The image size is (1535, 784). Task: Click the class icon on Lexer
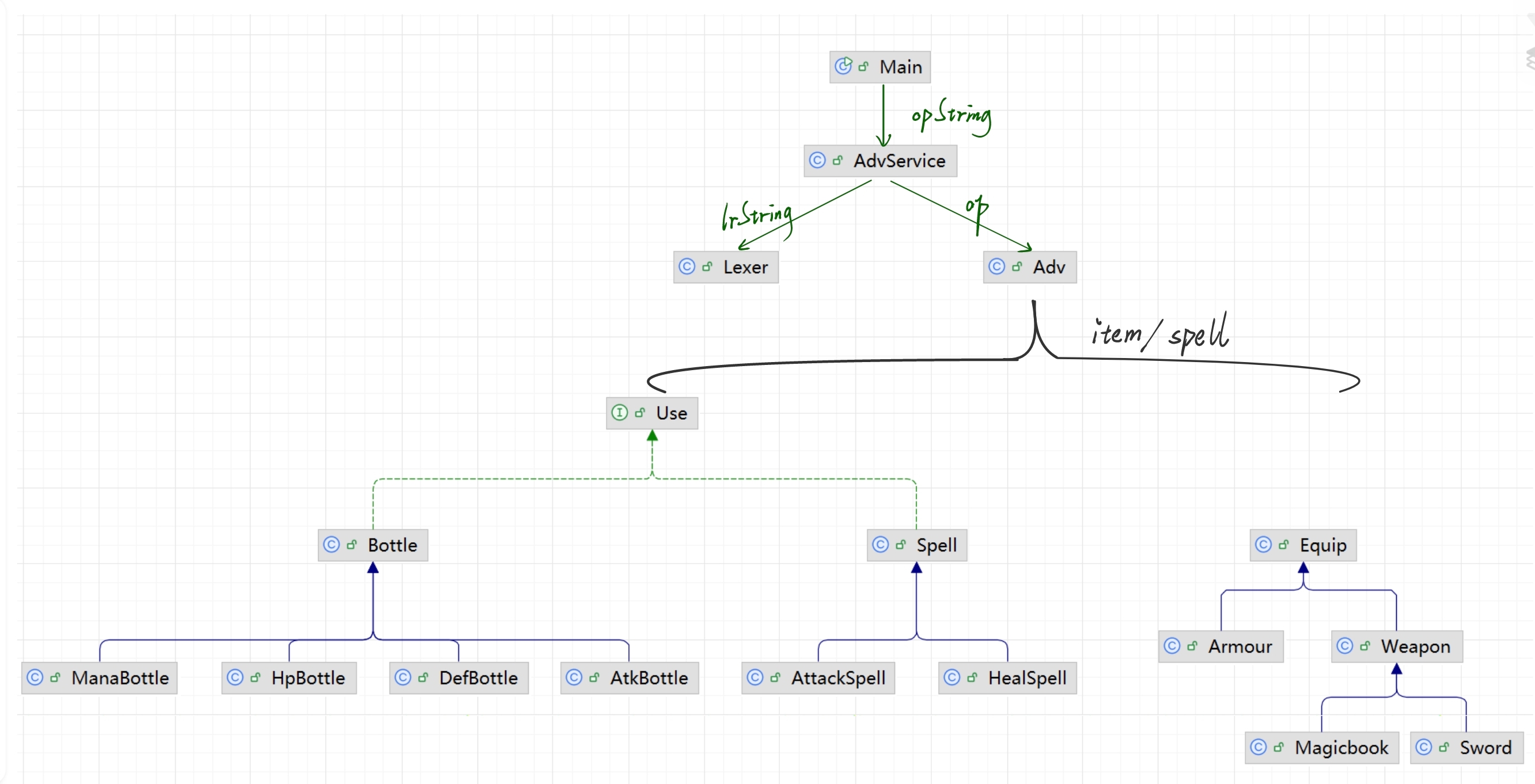[687, 266]
